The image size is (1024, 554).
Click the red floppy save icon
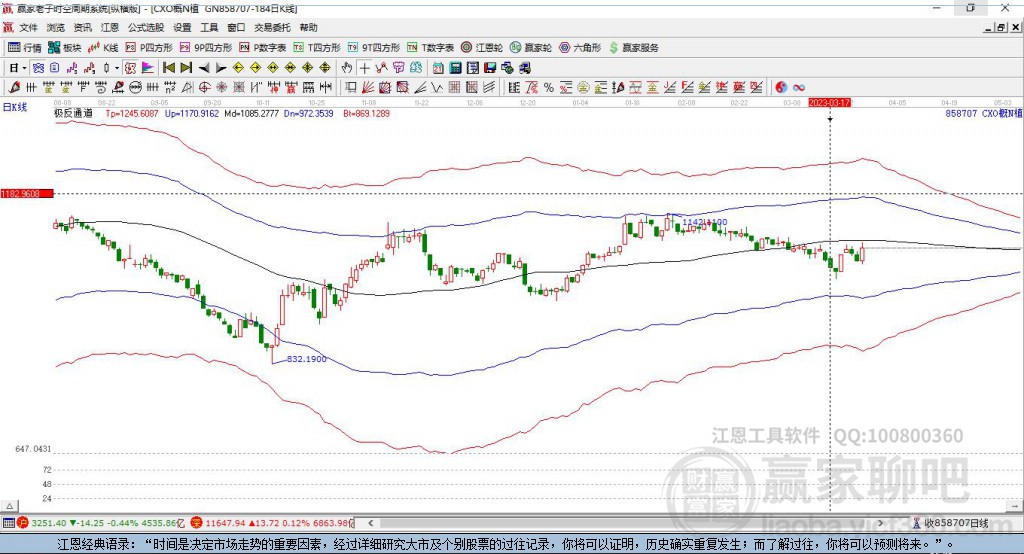click(x=490, y=68)
